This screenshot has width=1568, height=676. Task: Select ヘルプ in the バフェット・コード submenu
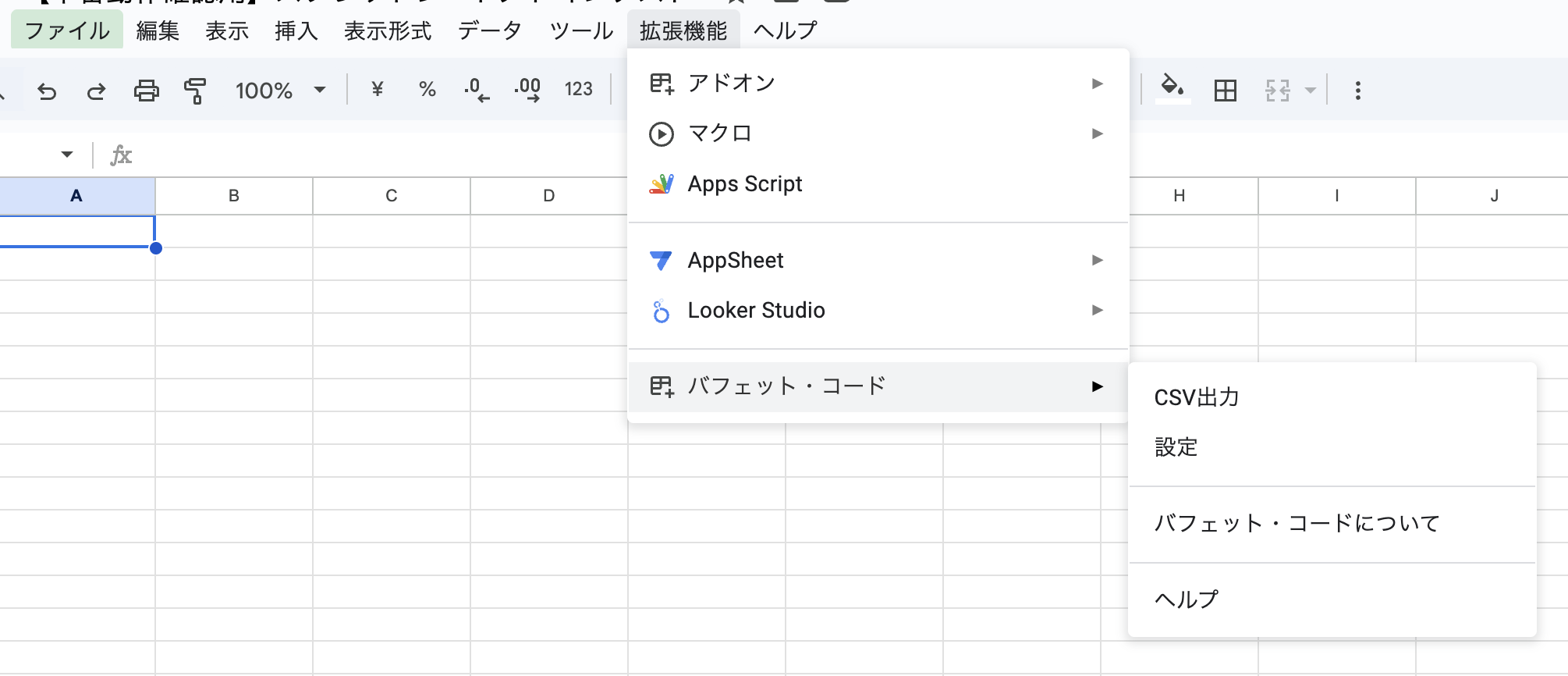(1332, 600)
